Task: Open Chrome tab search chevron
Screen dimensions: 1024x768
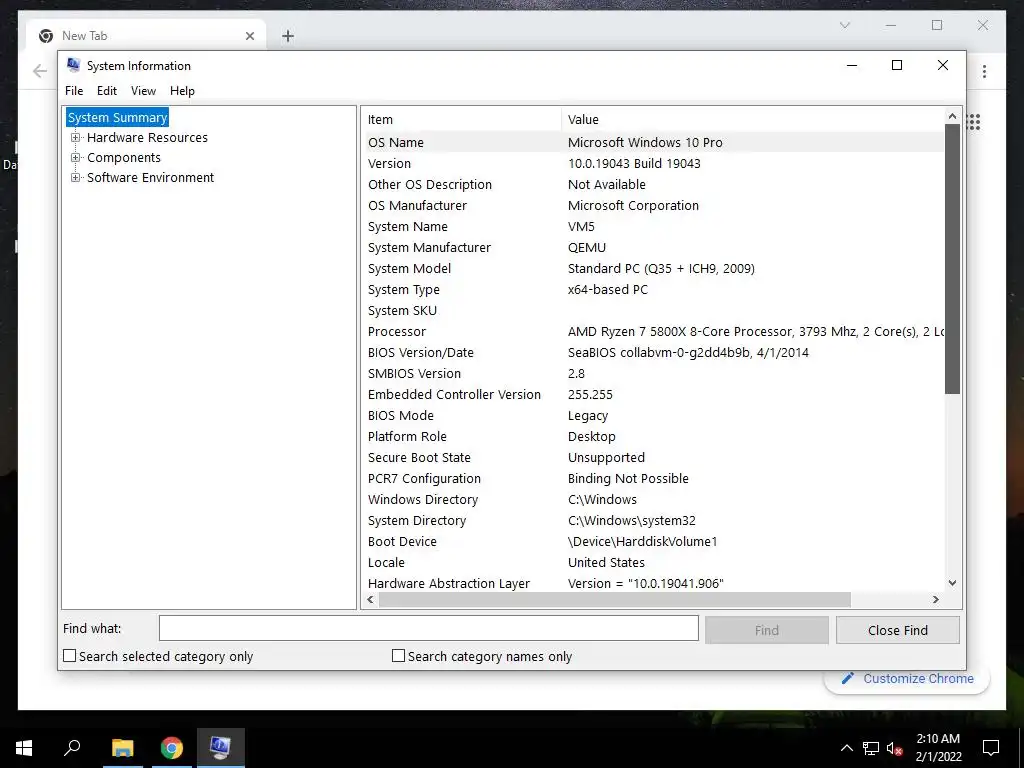Action: (x=845, y=25)
